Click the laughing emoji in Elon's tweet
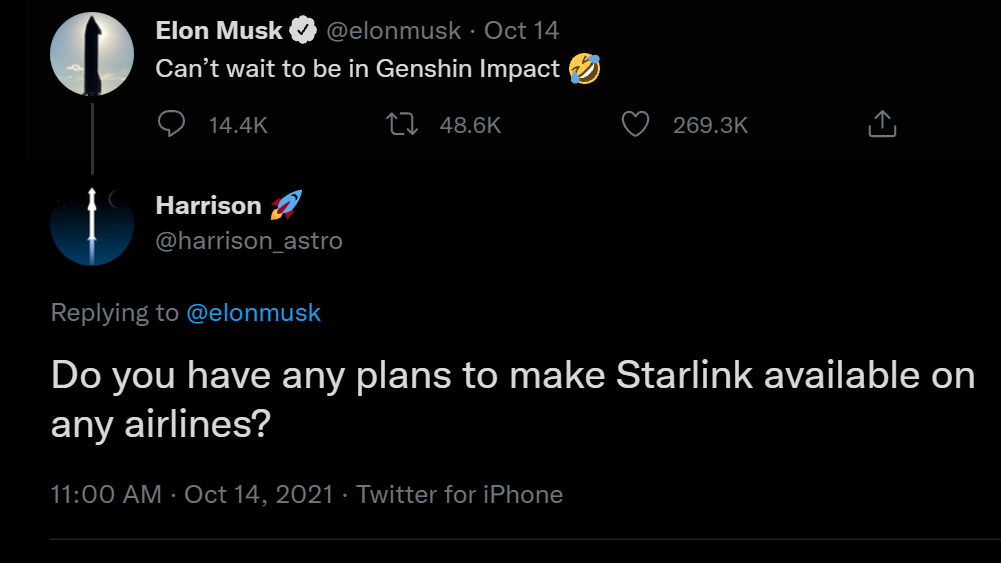Viewport: 1001px width, 563px height. 584,70
